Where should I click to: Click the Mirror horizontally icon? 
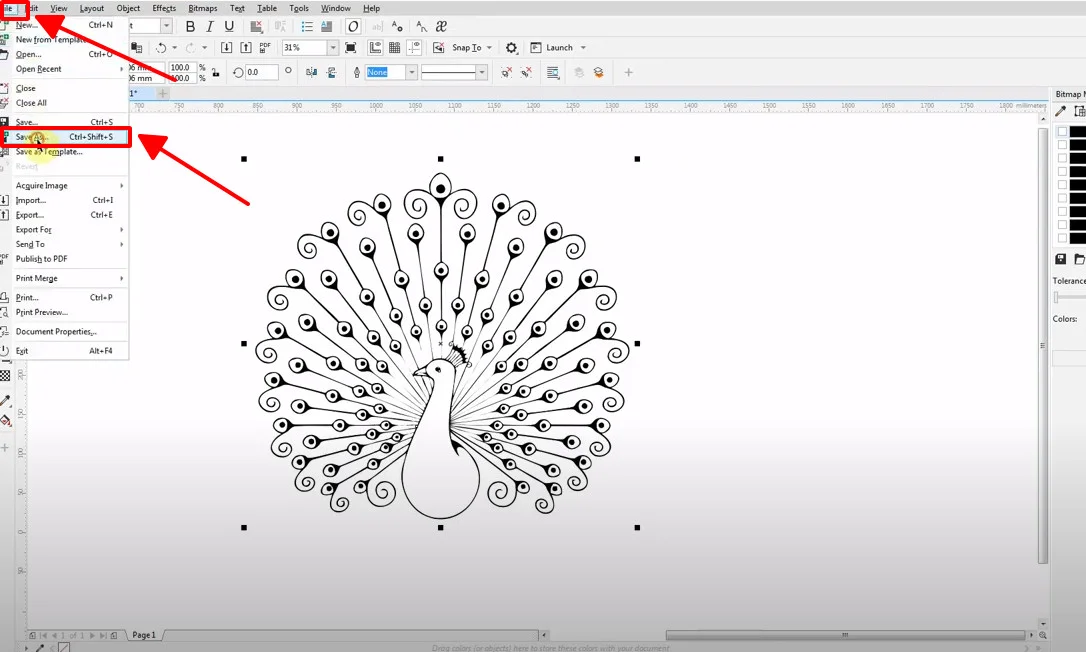coord(312,72)
